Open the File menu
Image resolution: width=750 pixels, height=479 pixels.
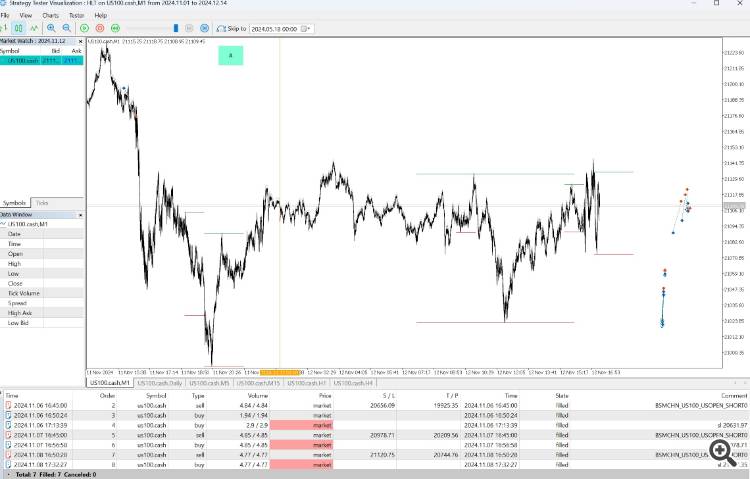(5, 15)
